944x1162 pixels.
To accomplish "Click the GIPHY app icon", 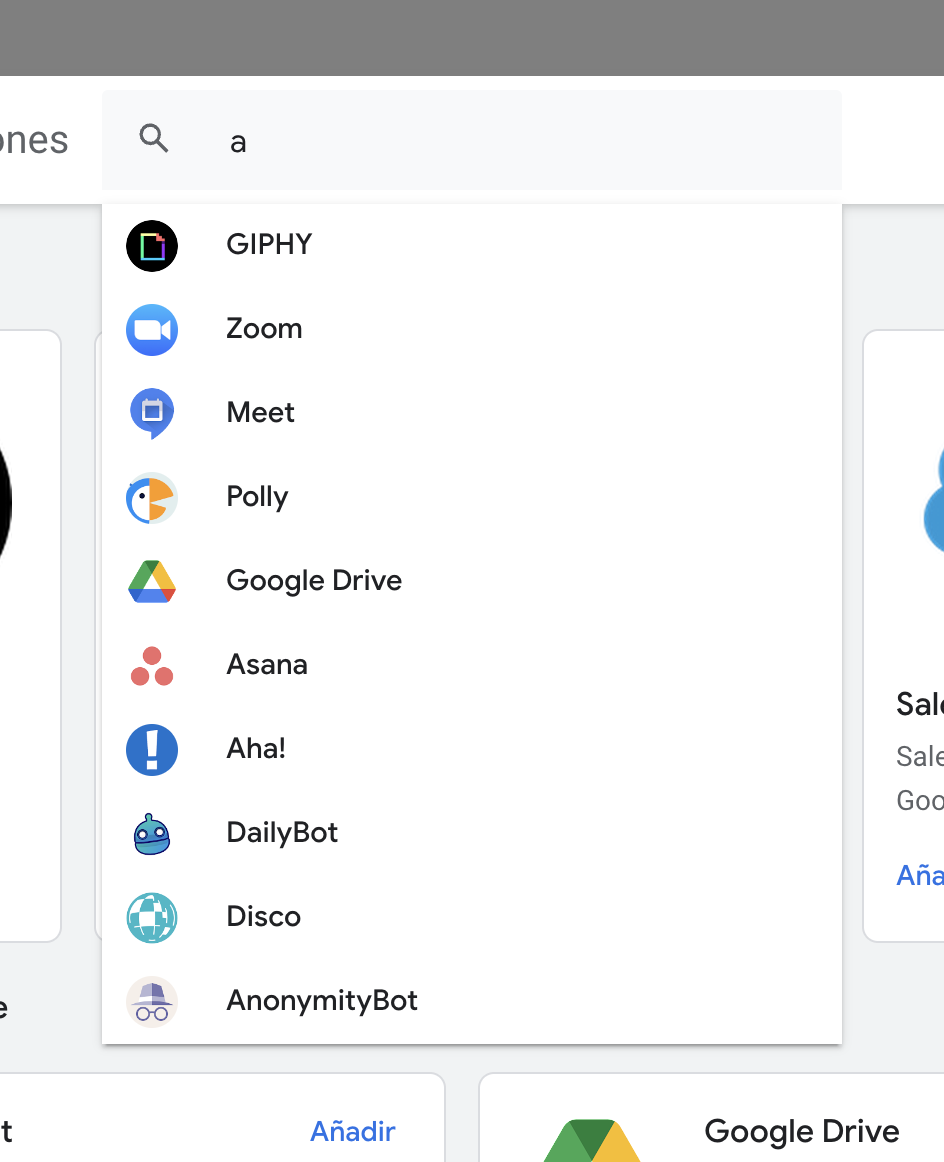I will [x=152, y=246].
